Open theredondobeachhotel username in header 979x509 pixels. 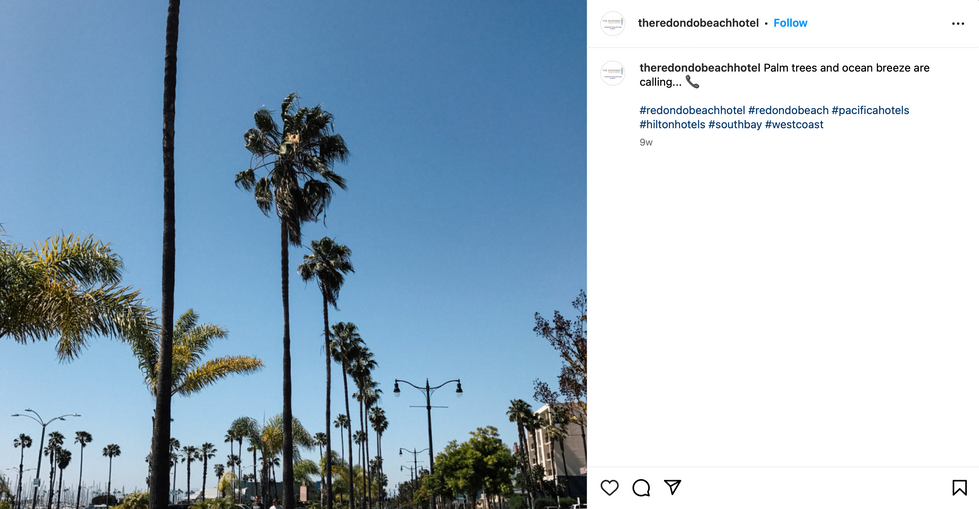pos(698,23)
